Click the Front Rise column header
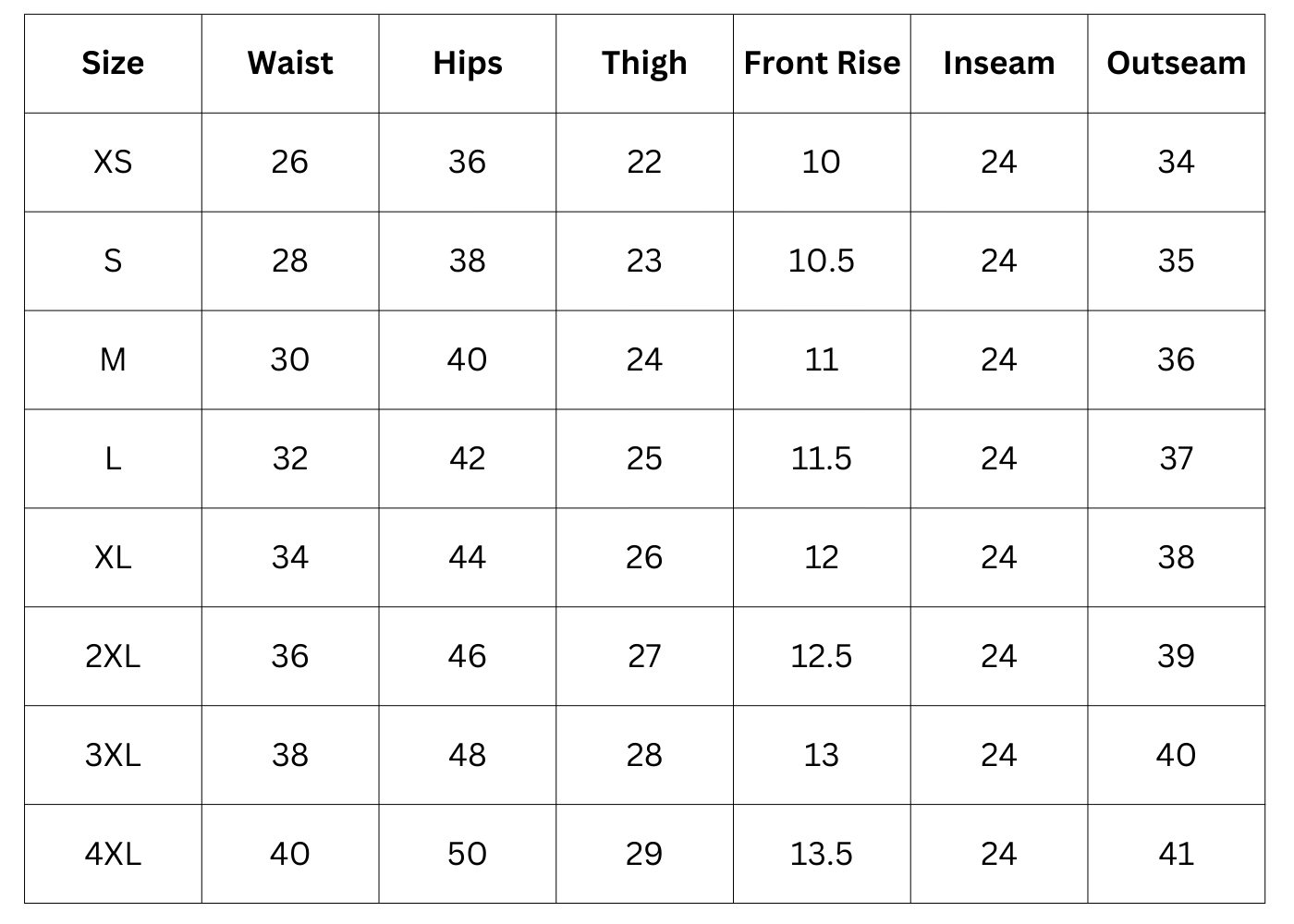Viewport: 1294px width, 924px height. click(822, 63)
